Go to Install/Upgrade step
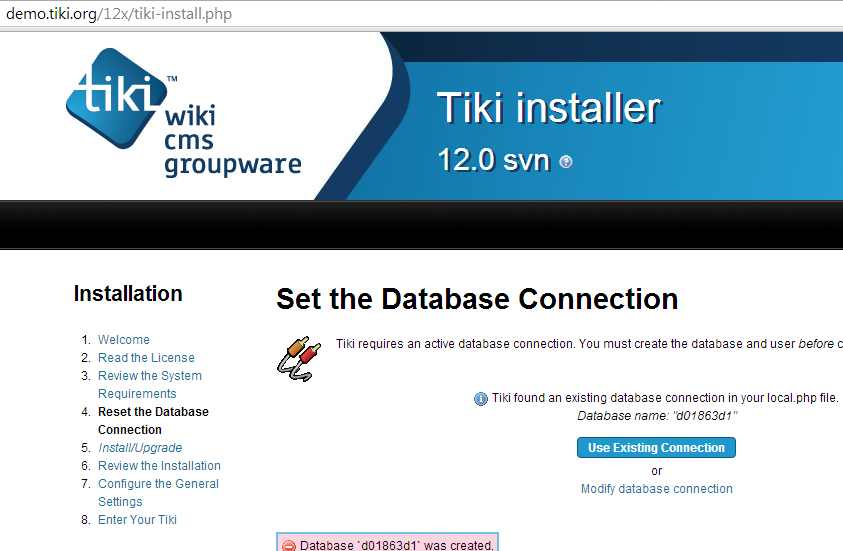 point(140,448)
